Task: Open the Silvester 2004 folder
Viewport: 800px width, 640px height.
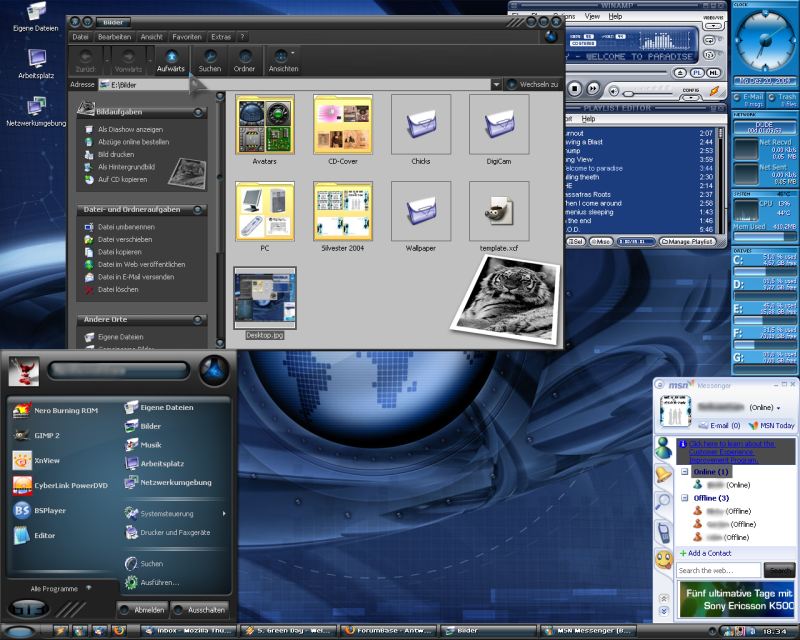Action: (x=343, y=211)
